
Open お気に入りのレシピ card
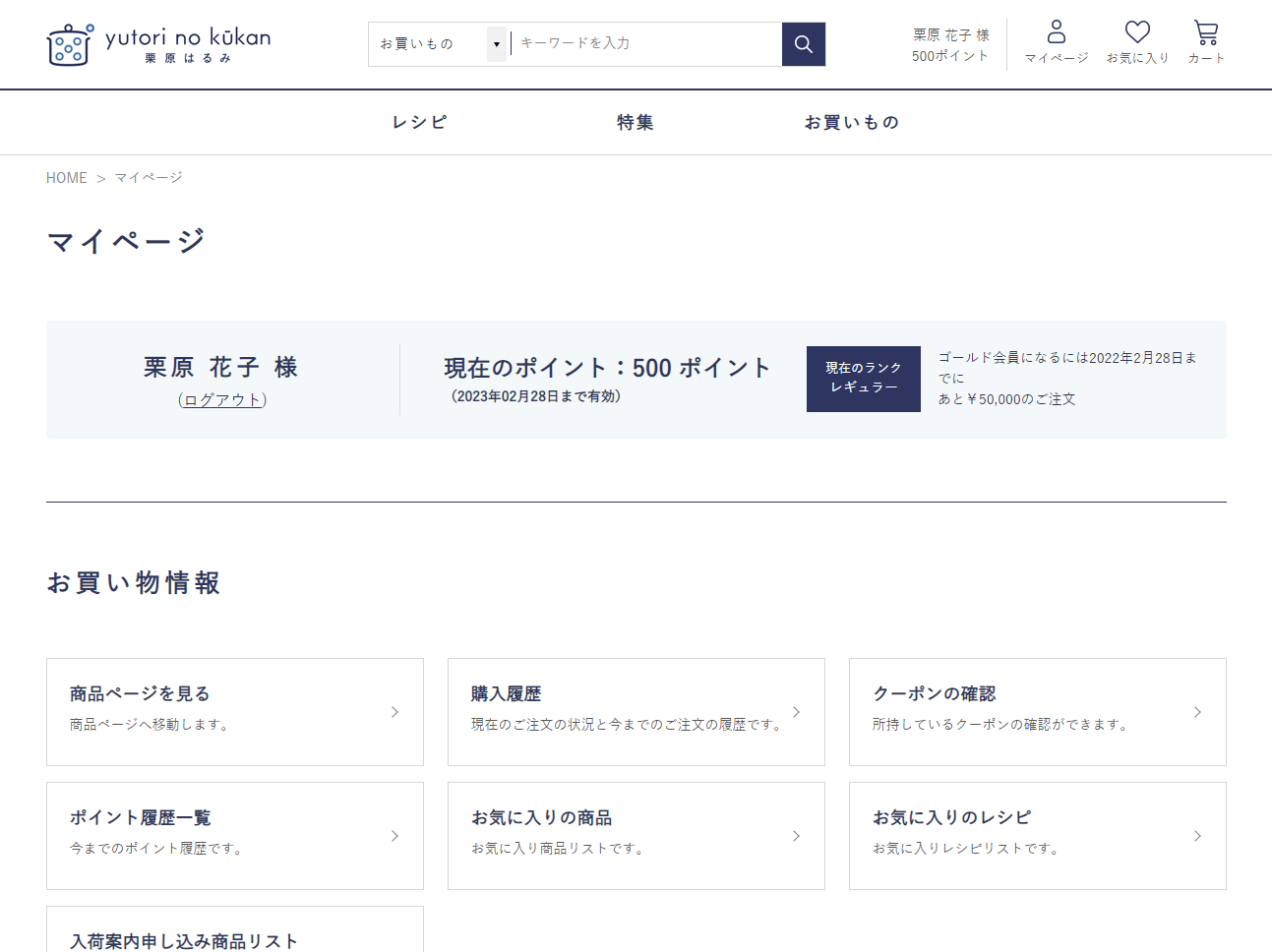[1038, 836]
